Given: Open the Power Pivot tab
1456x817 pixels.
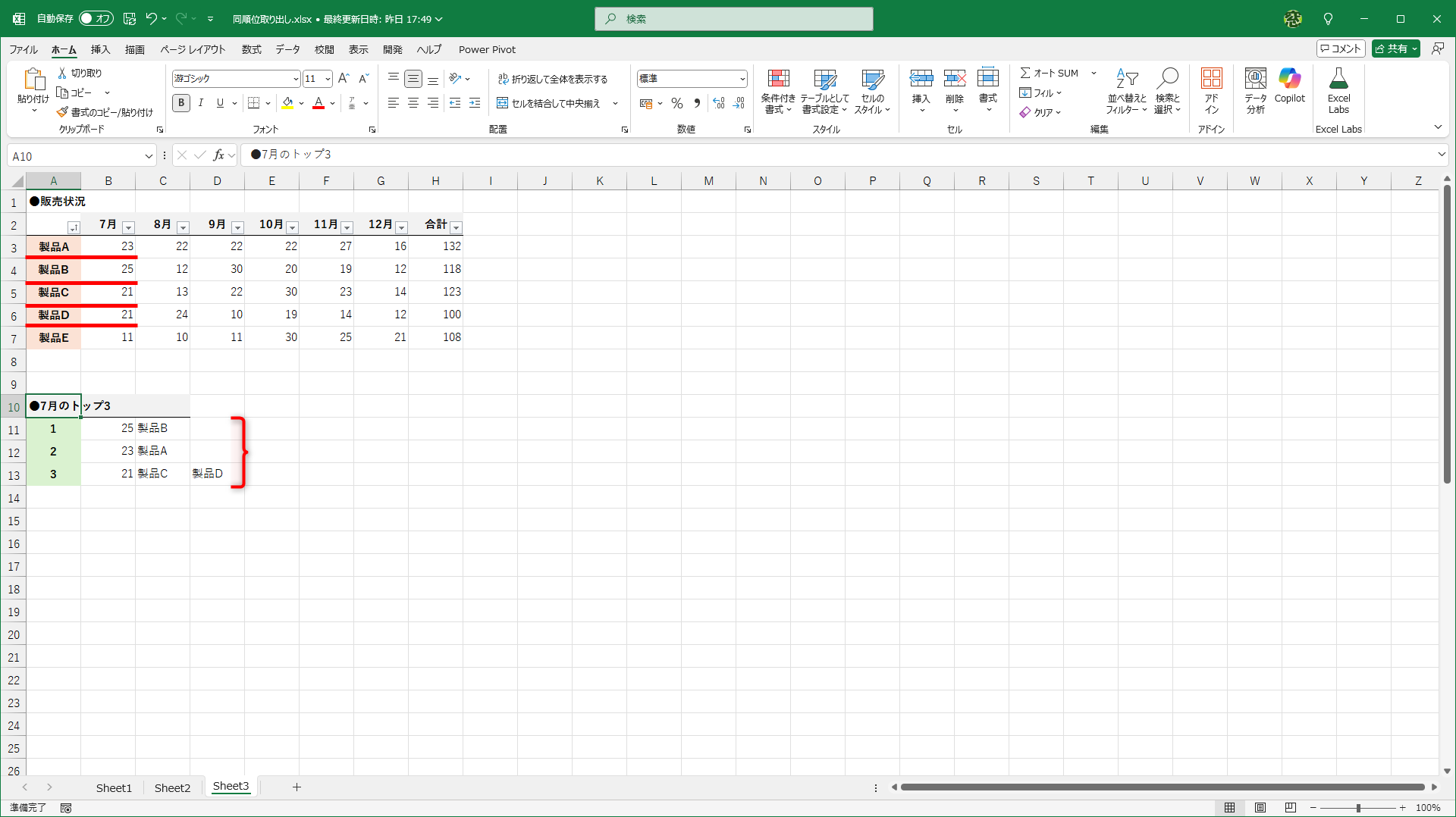Looking at the screenshot, I should tap(487, 49).
